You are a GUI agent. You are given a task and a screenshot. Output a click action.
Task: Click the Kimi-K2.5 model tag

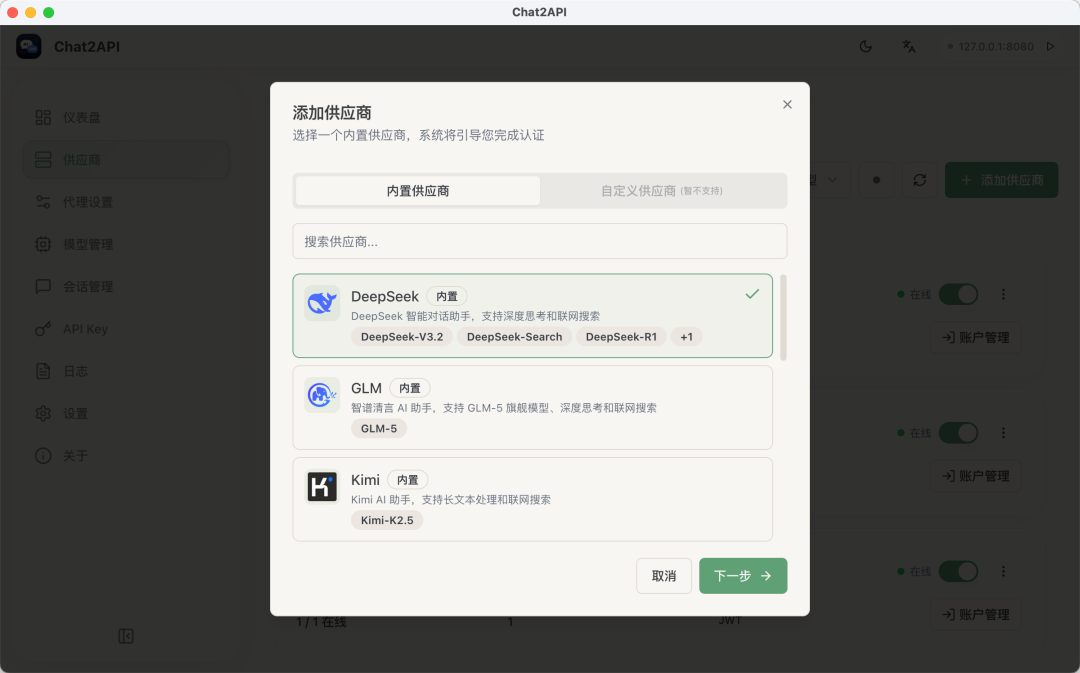coord(387,520)
